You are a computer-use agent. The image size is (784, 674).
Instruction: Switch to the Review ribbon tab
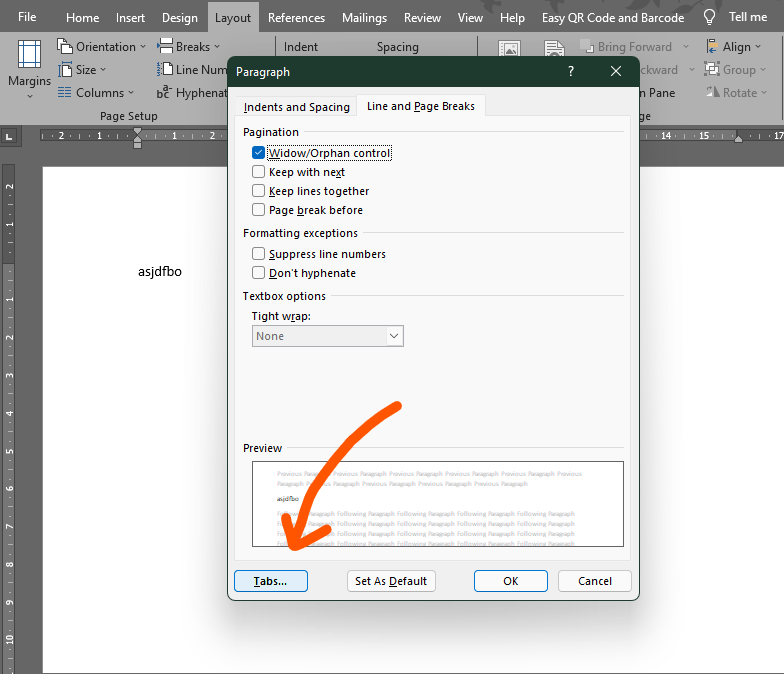[x=422, y=18]
